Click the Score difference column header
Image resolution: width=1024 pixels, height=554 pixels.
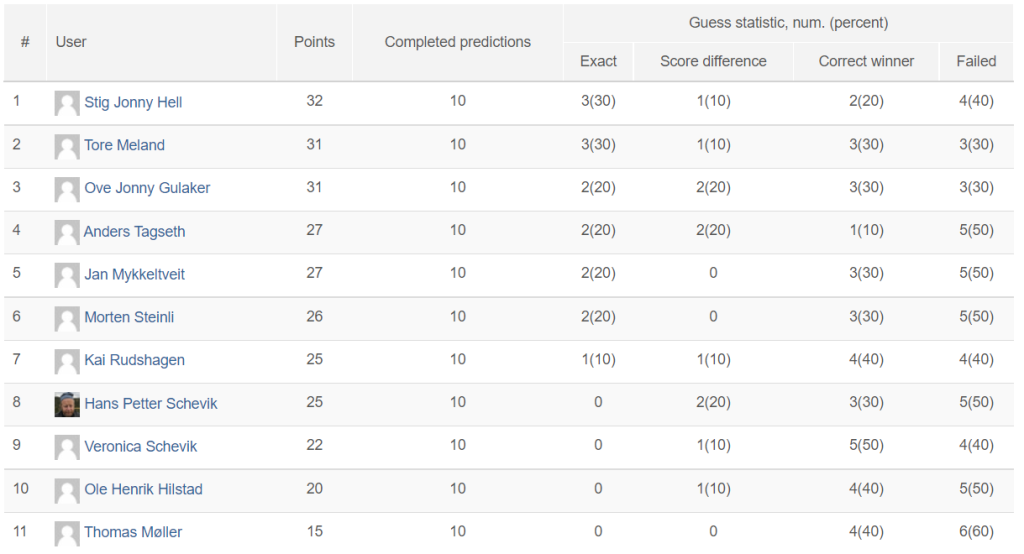coord(713,61)
